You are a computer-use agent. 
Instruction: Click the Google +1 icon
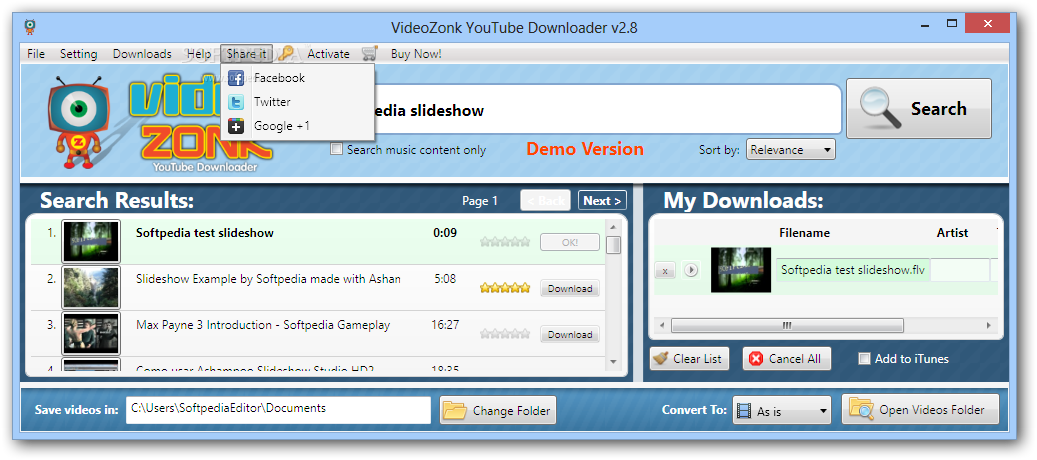point(235,126)
